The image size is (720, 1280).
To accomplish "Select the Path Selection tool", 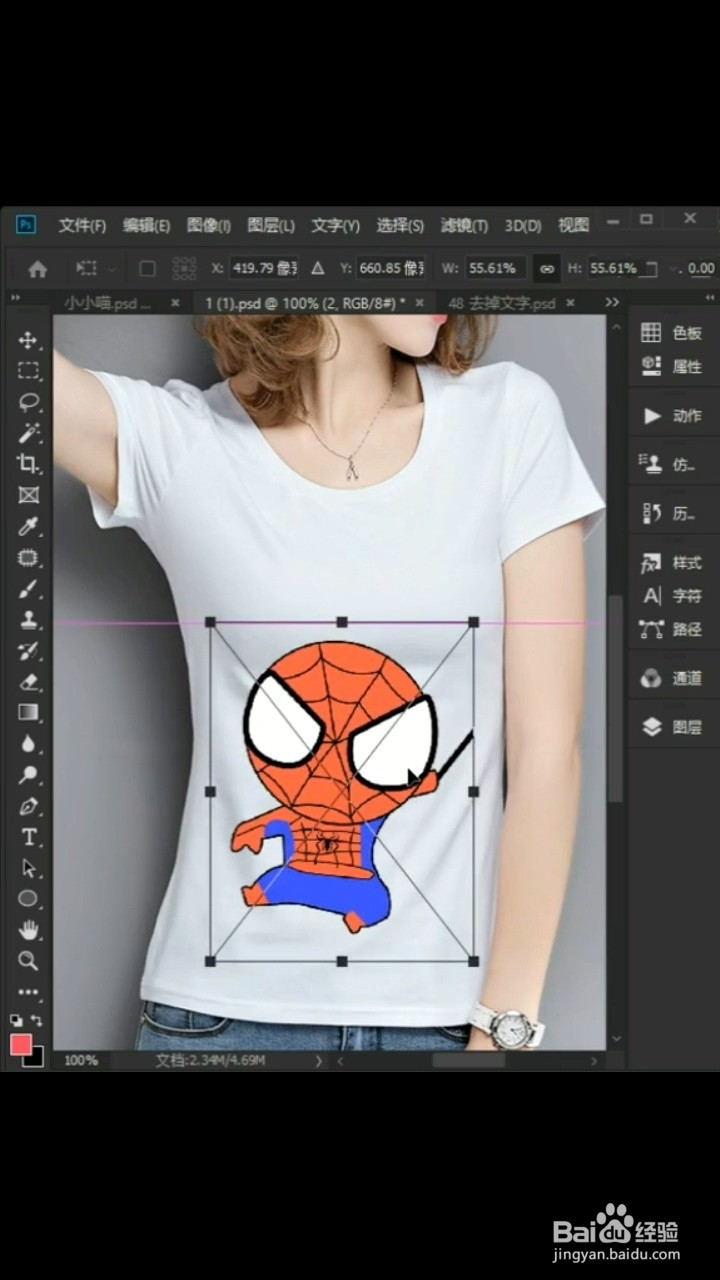I will [28, 868].
